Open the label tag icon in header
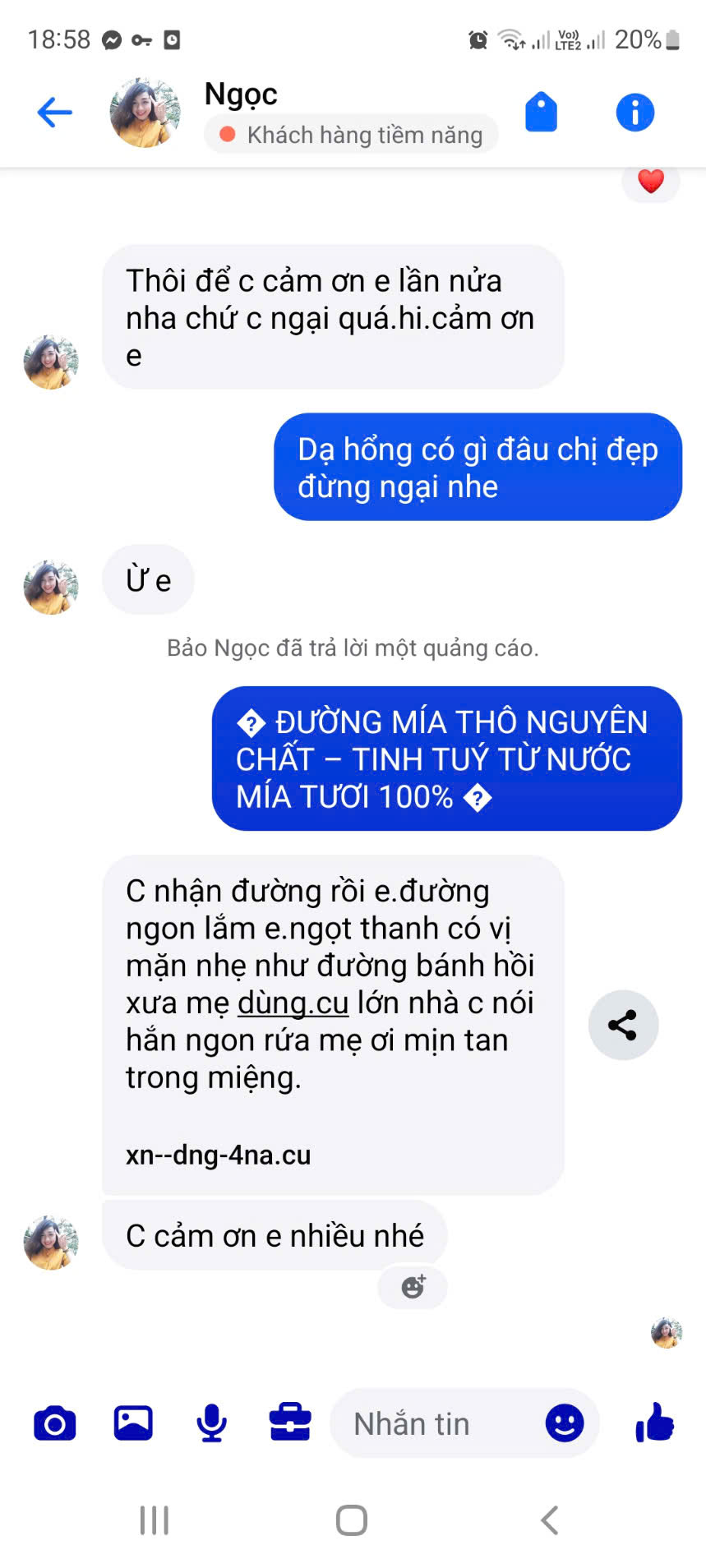The width and height of the screenshot is (706, 1568). [541, 113]
